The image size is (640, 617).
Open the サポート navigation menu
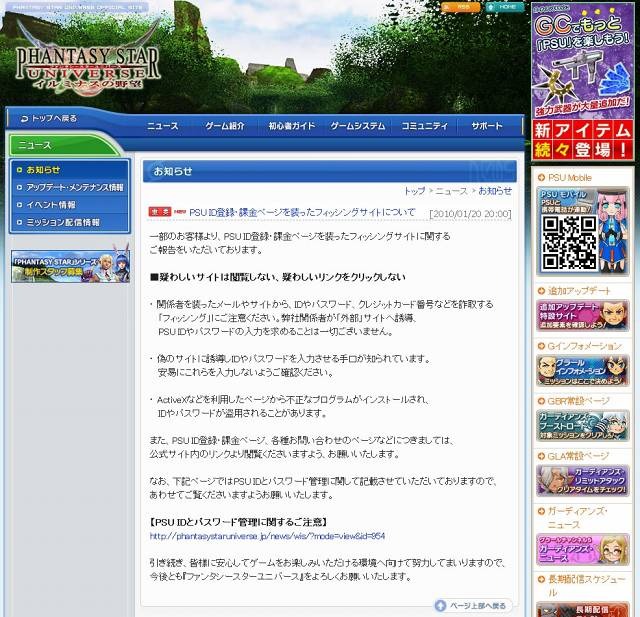[x=487, y=126]
